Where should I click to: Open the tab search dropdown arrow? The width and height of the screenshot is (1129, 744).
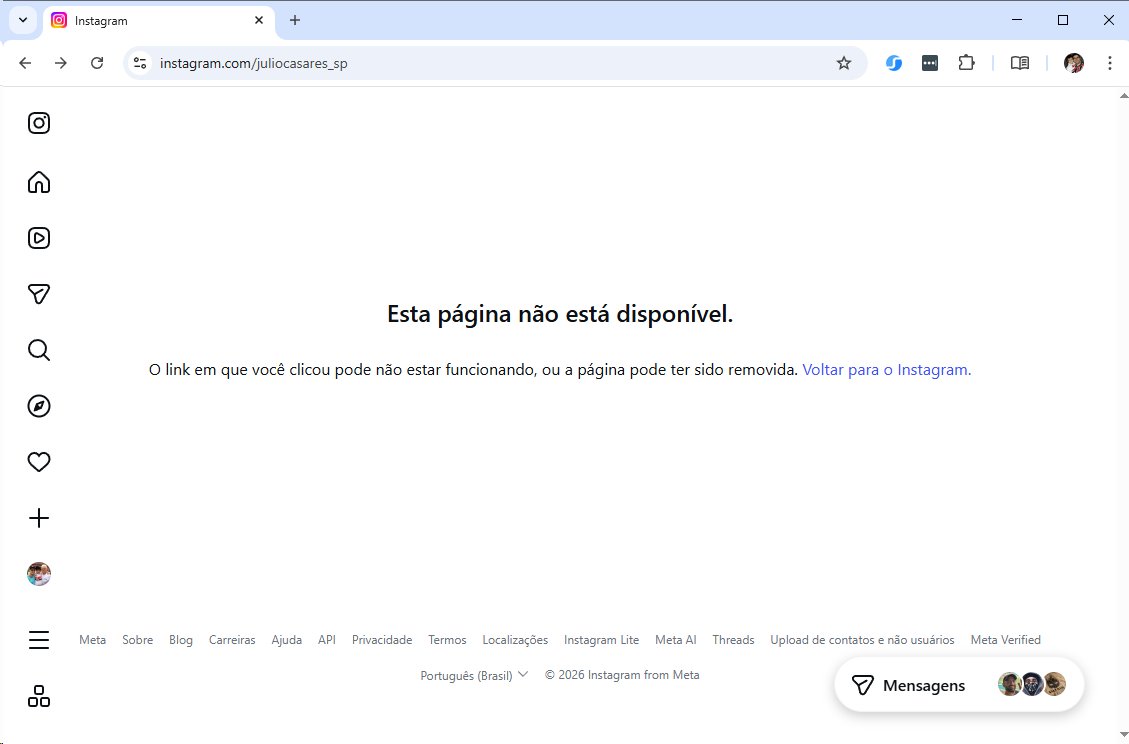coord(22,20)
